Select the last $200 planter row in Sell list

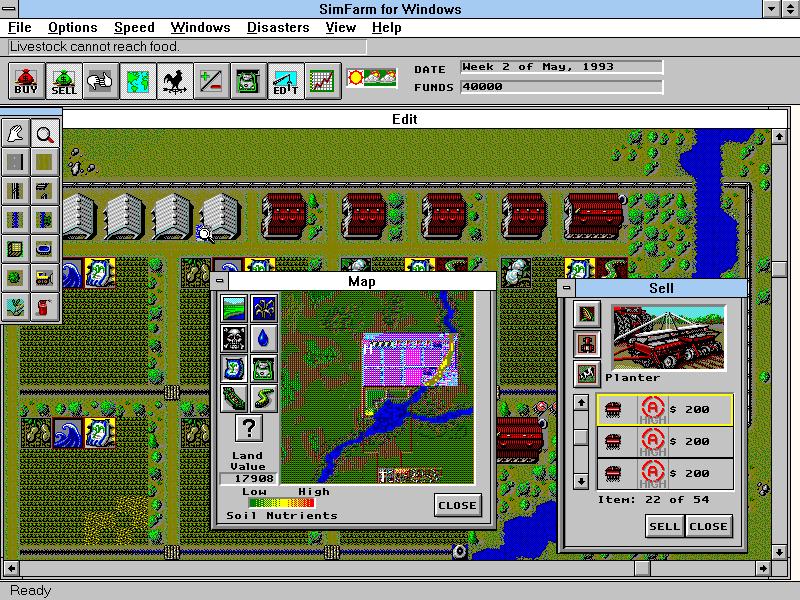click(x=665, y=474)
